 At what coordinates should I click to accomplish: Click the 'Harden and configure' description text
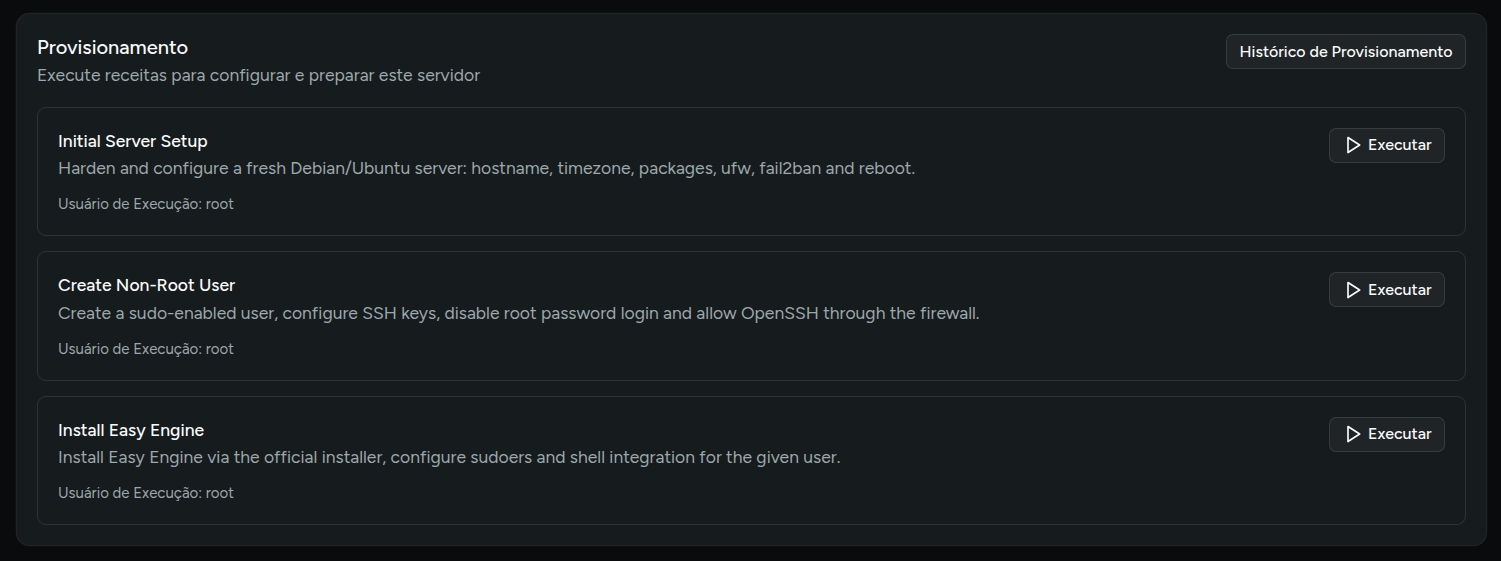pyautogui.click(x=486, y=168)
